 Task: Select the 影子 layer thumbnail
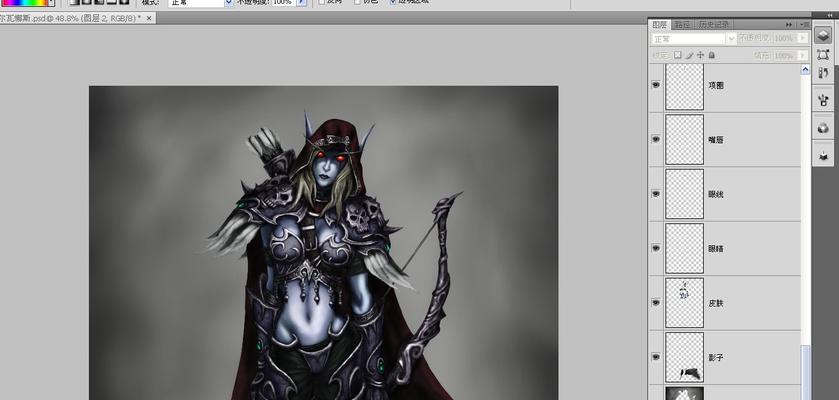tap(684, 357)
